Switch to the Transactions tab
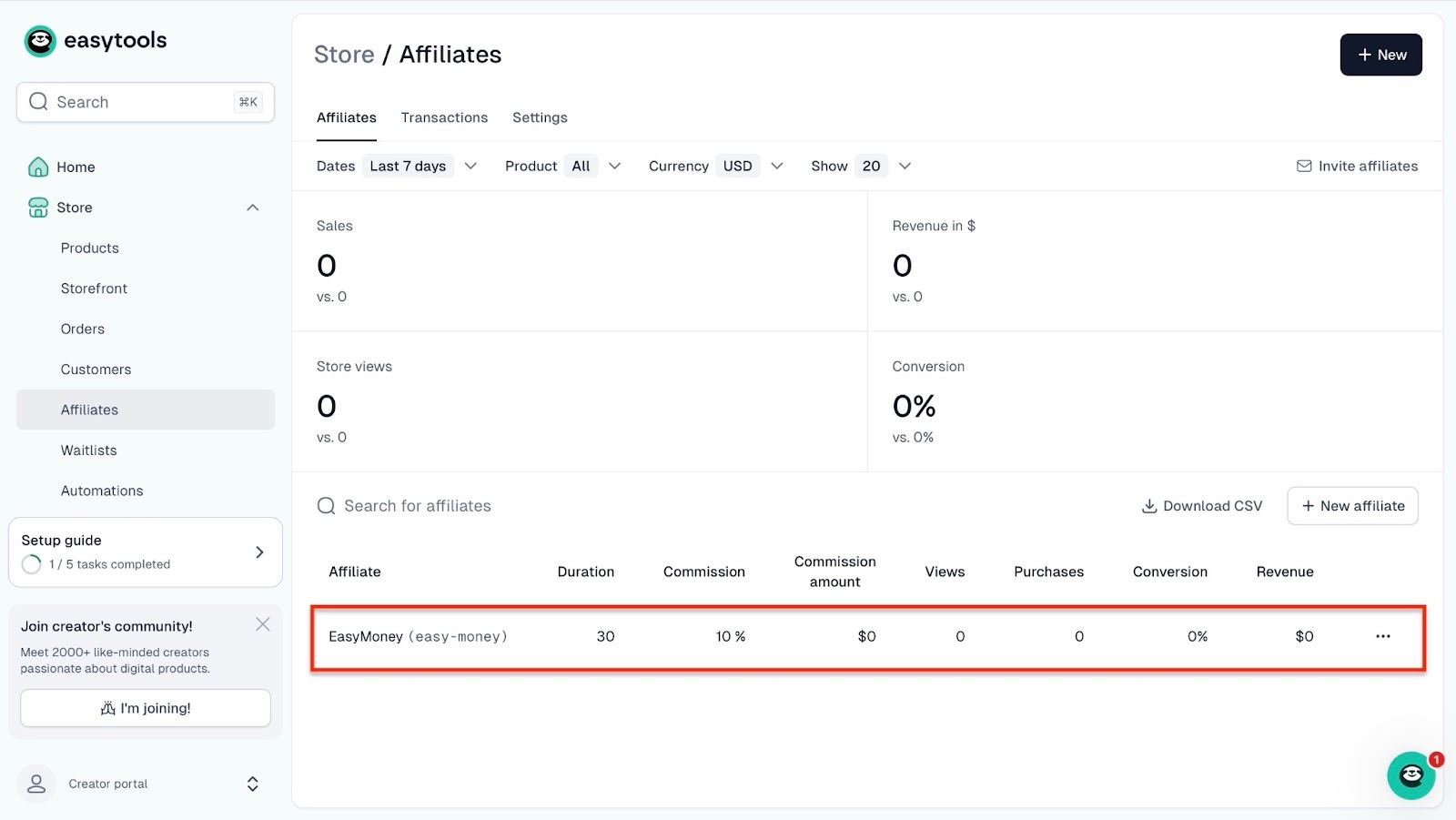This screenshot has width=1456, height=820. pos(444,117)
